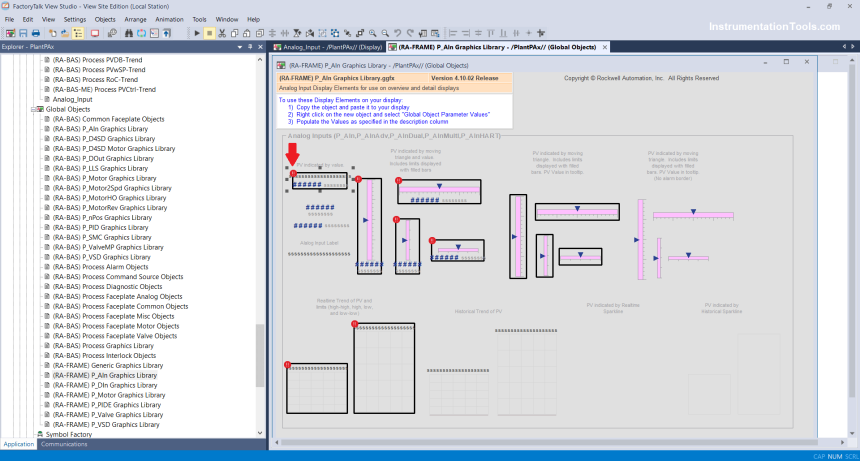This screenshot has height=461, width=860.
Task: Click the Group objects toolbar icon
Action: 322,33
